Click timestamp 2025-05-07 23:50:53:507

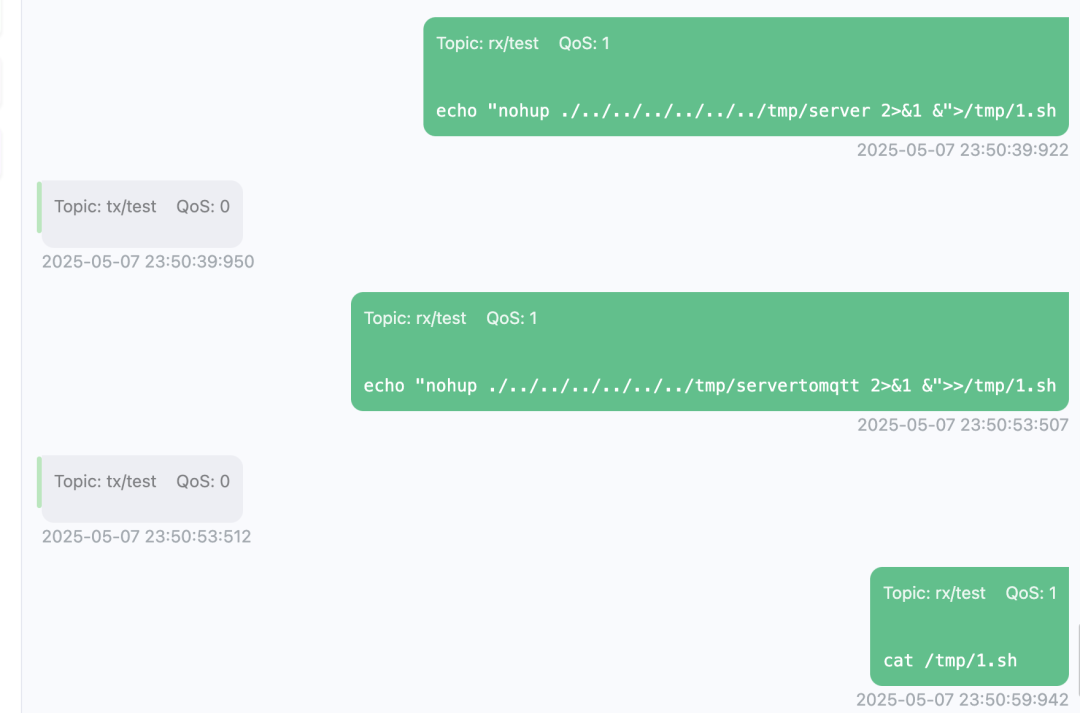click(962, 425)
